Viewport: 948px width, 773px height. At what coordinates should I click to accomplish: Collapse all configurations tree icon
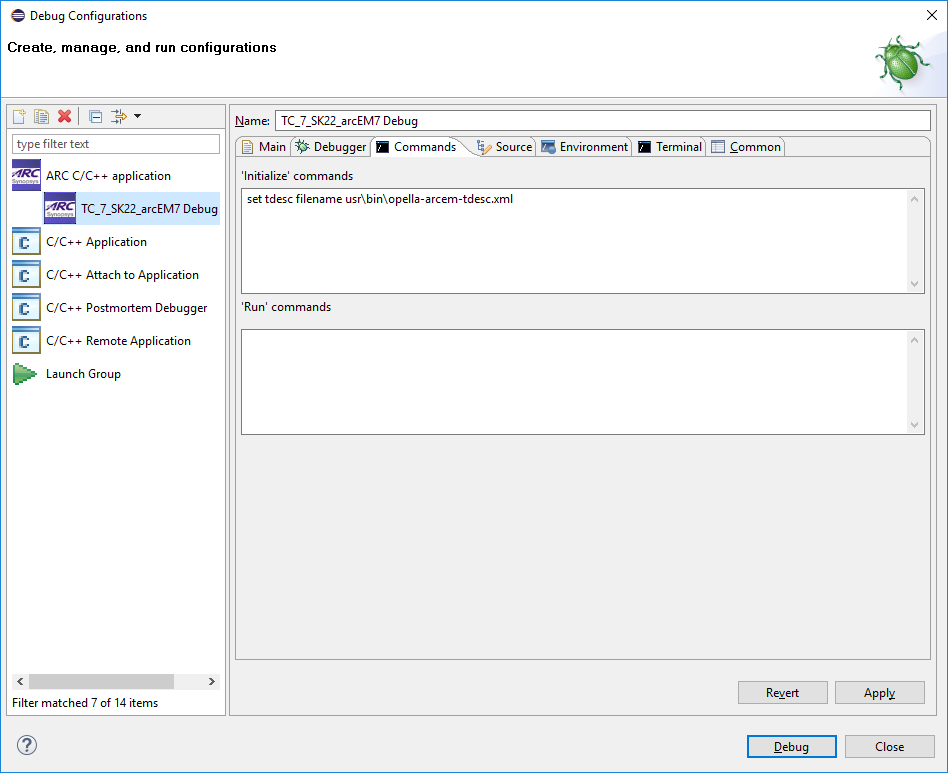click(96, 116)
